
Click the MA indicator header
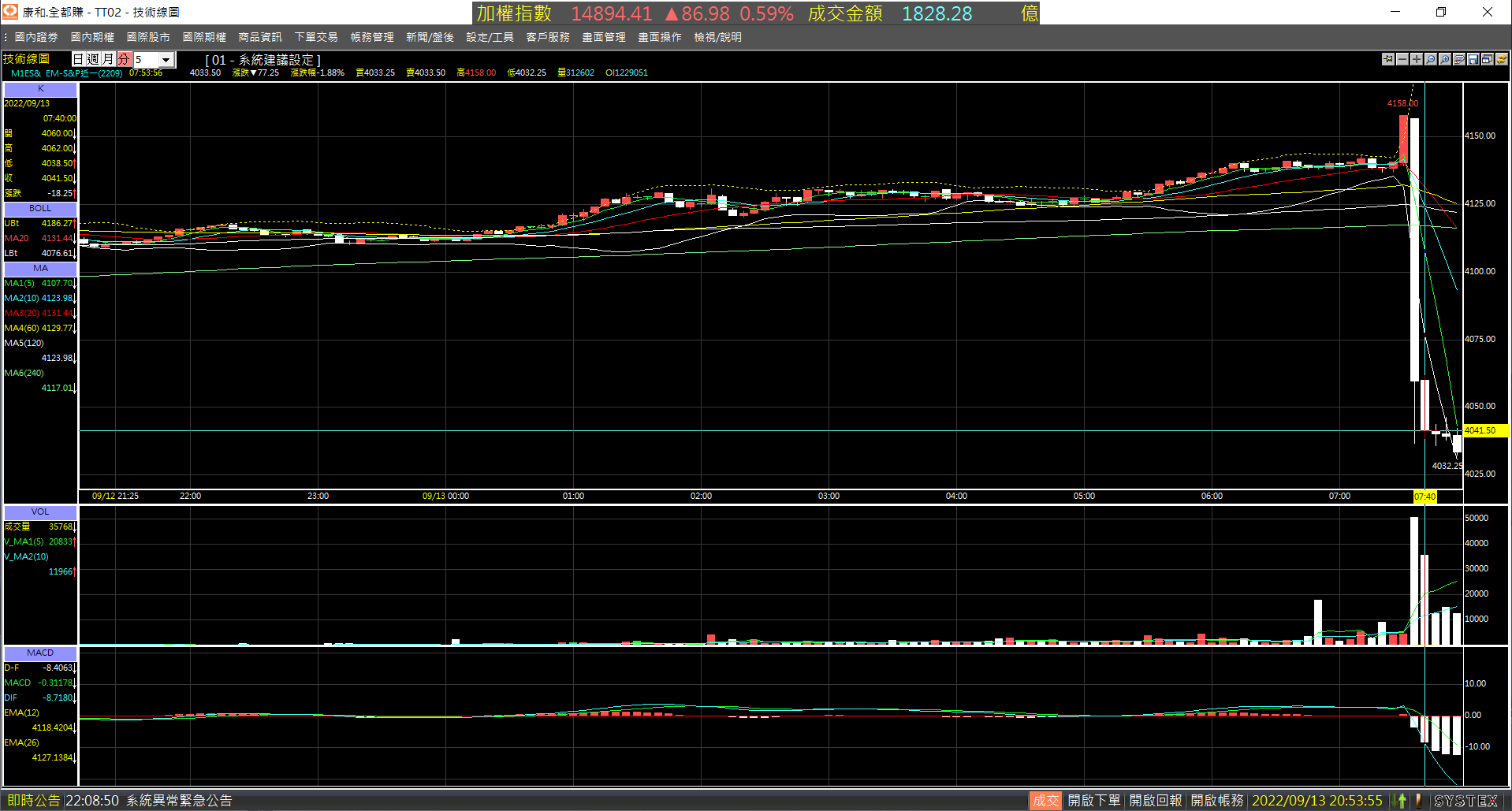(41, 269)
